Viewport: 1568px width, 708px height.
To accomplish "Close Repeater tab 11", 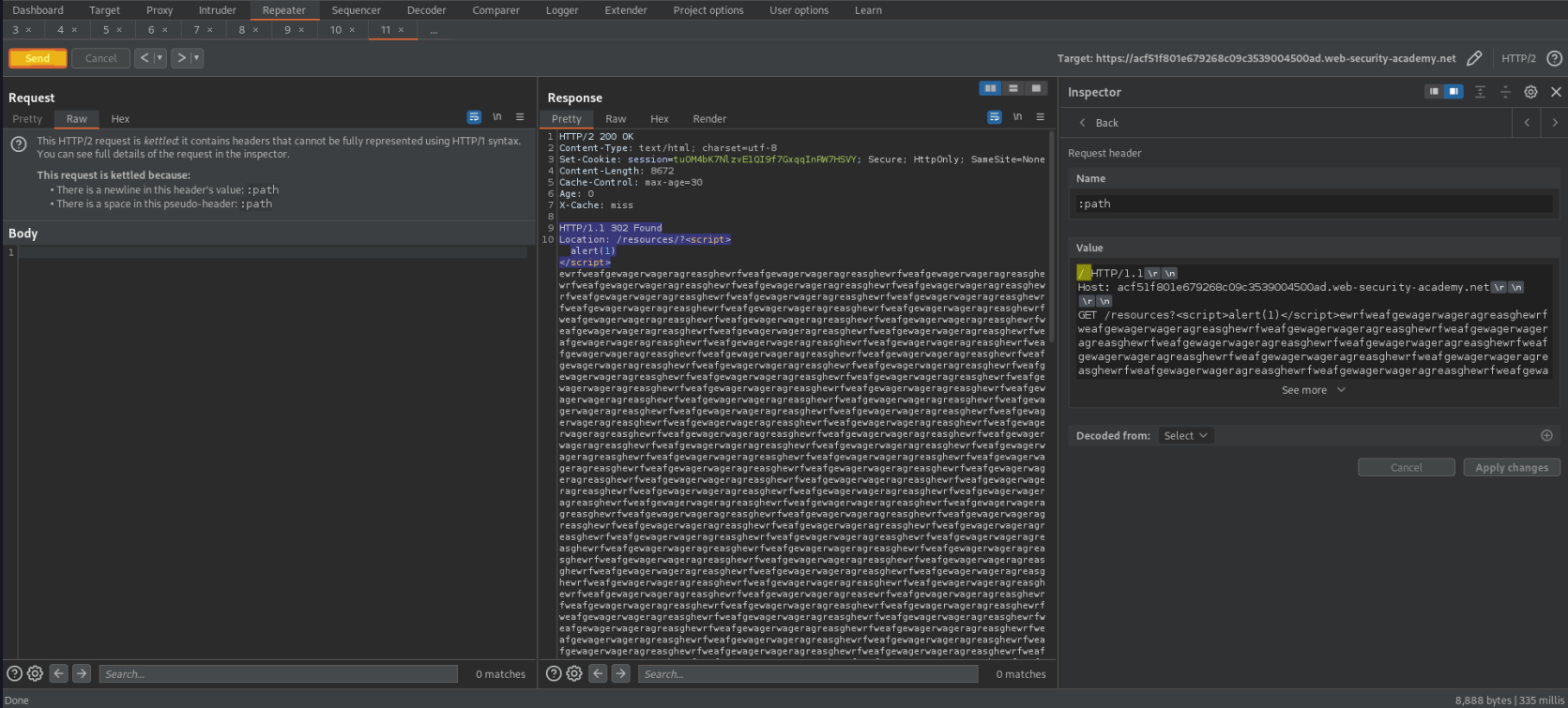I will pyautogui.click(x=402, y=30).
